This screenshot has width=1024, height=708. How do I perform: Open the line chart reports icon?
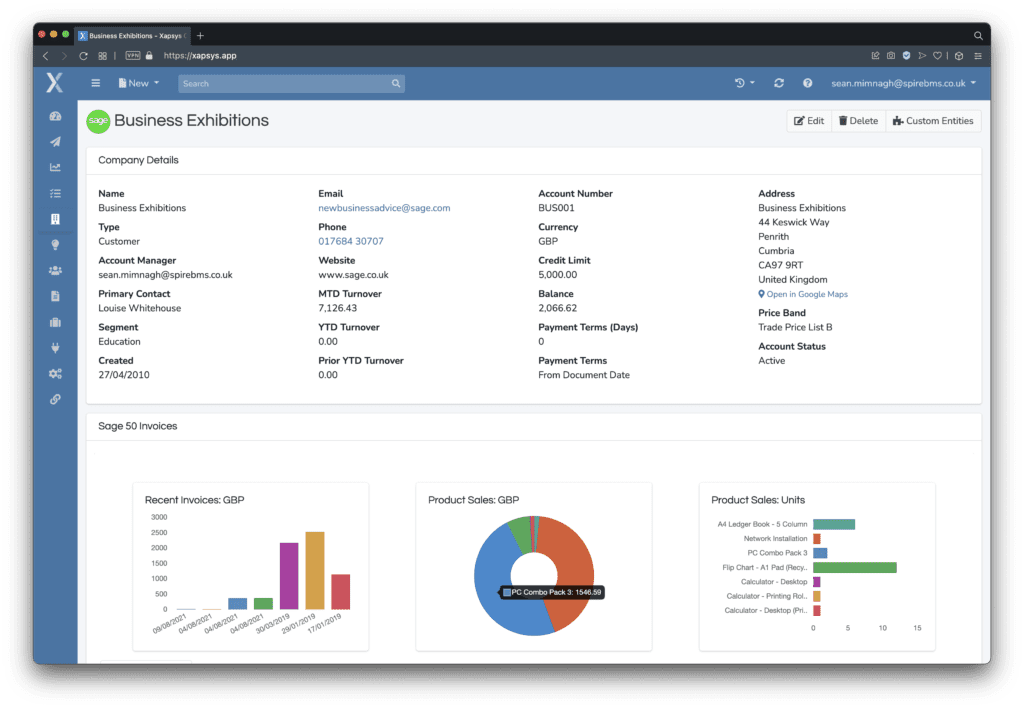click(56, 168)
